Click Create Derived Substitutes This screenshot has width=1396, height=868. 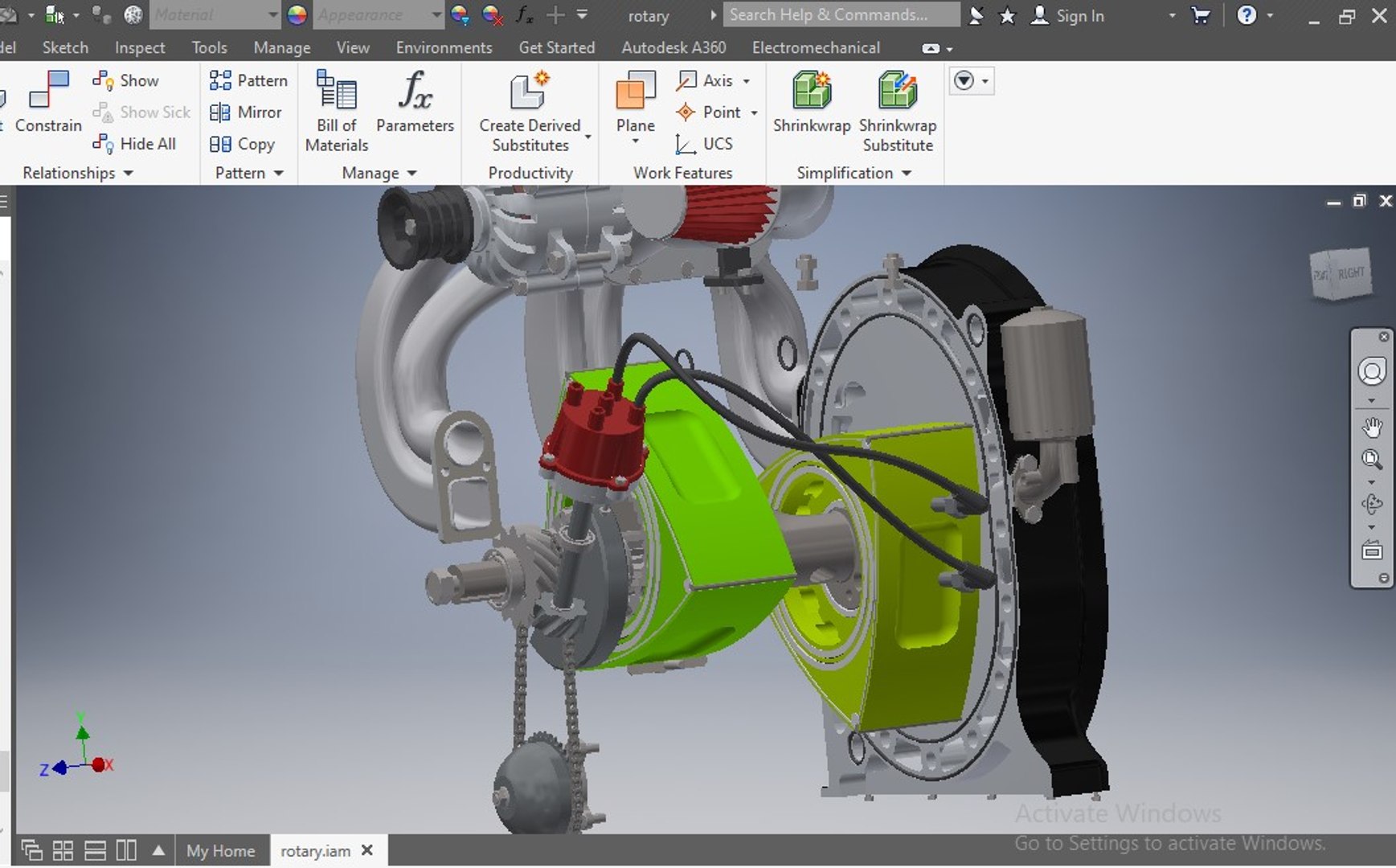(530, 111)
